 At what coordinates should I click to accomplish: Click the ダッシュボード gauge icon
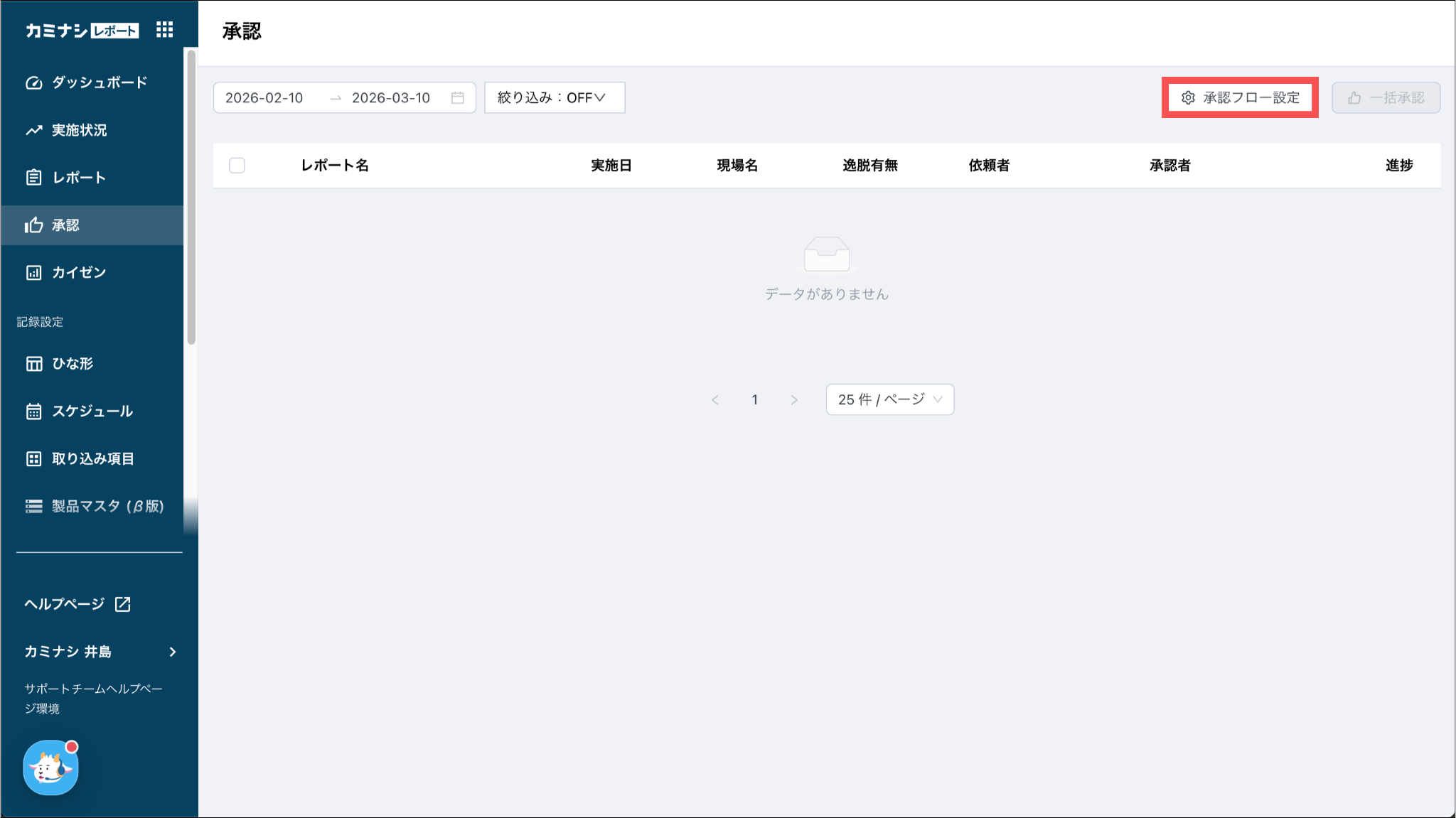tap(34, 83)
